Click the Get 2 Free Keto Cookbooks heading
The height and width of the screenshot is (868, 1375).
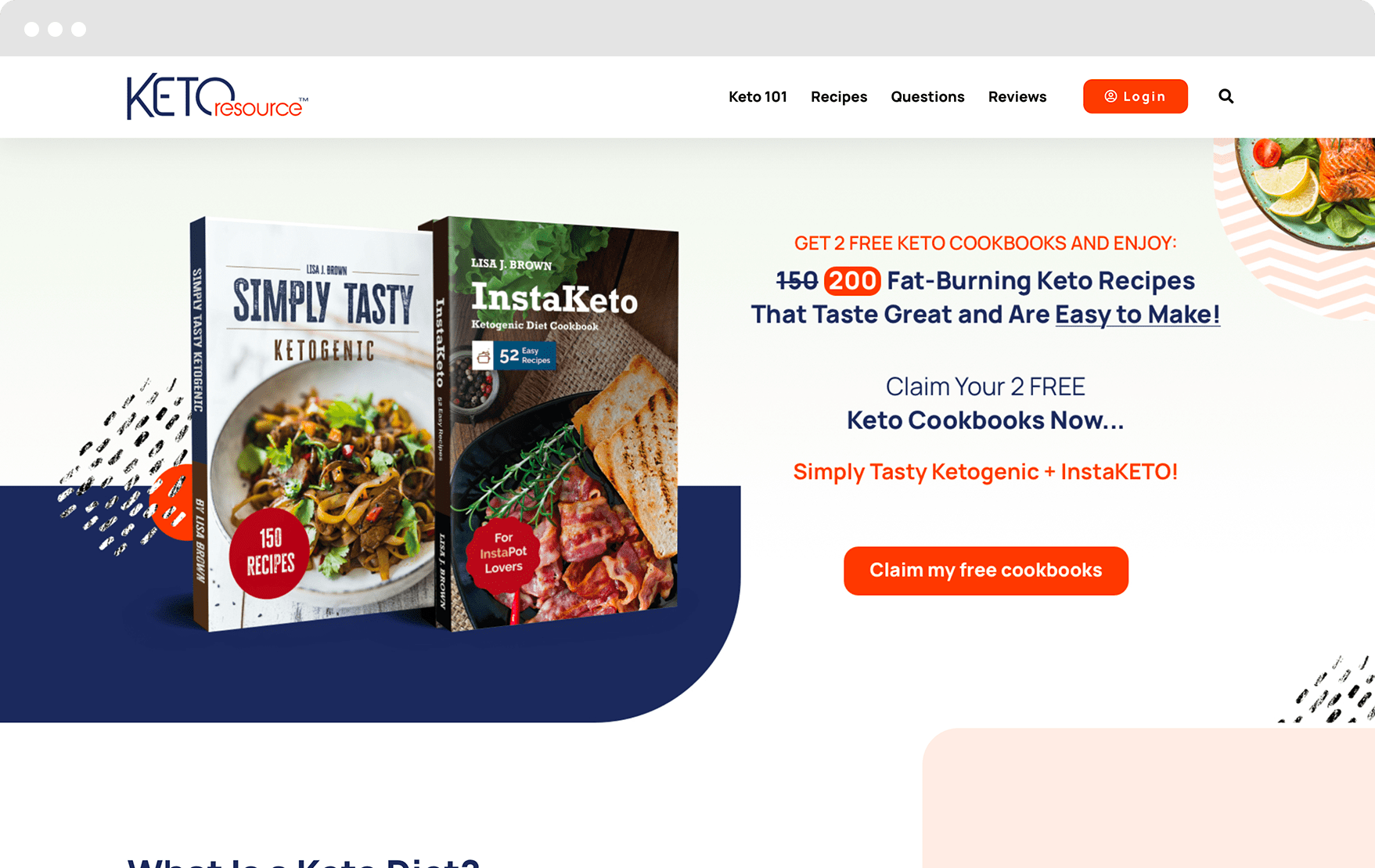click(x=985, y=243)
